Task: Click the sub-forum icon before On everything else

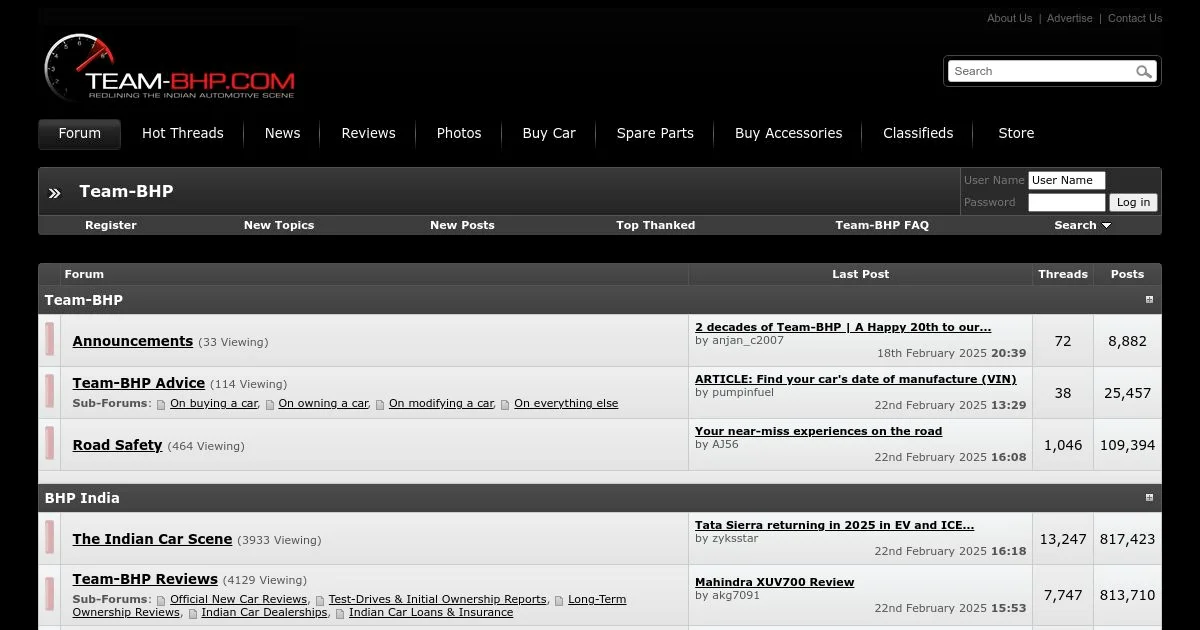Action: 505,404
